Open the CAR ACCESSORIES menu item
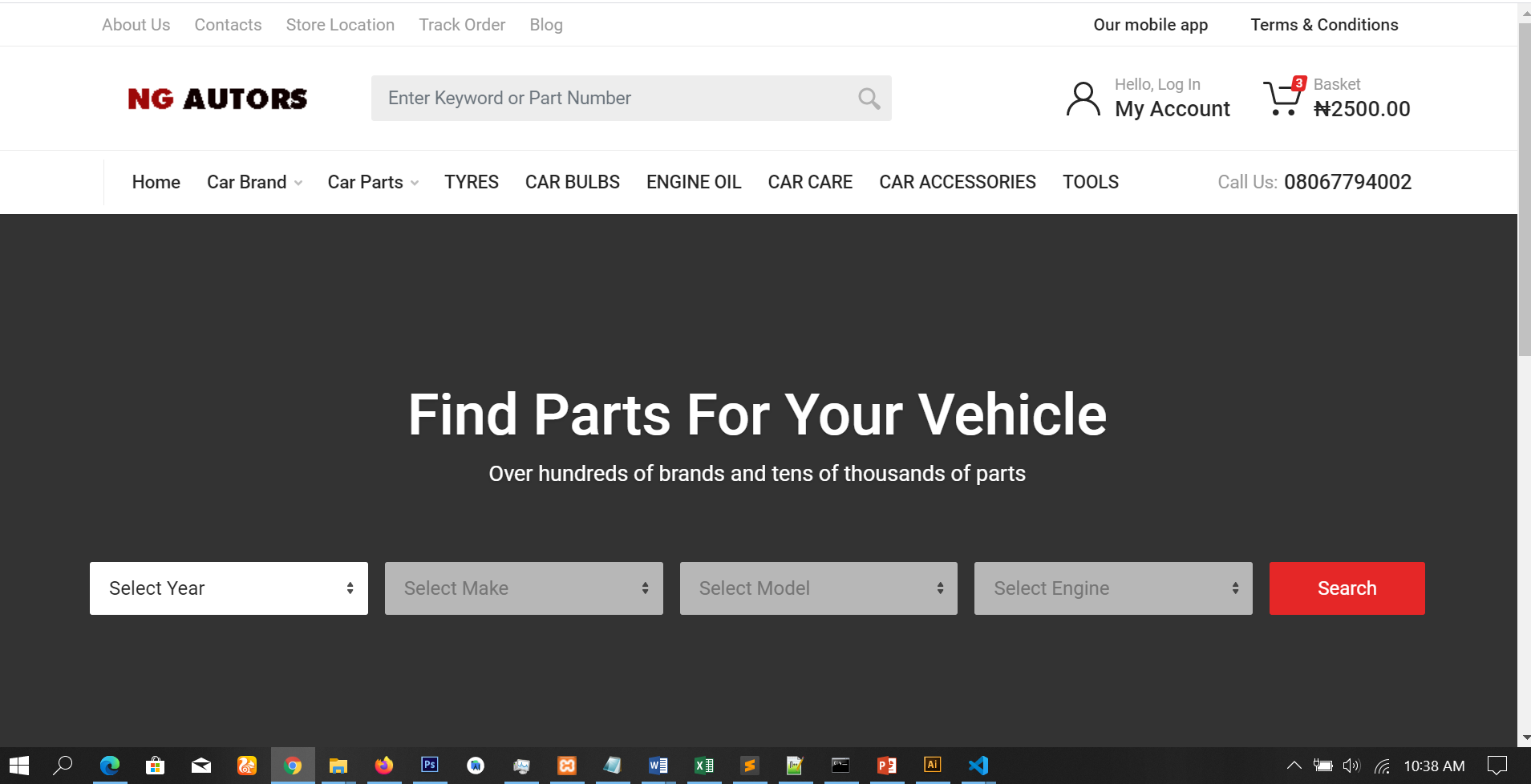Viewport: 1531px width, 784px height. click(957, 183)
